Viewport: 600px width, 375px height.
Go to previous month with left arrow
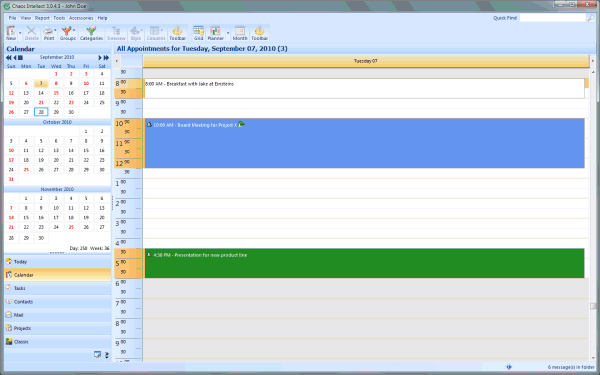click(15, 58)
